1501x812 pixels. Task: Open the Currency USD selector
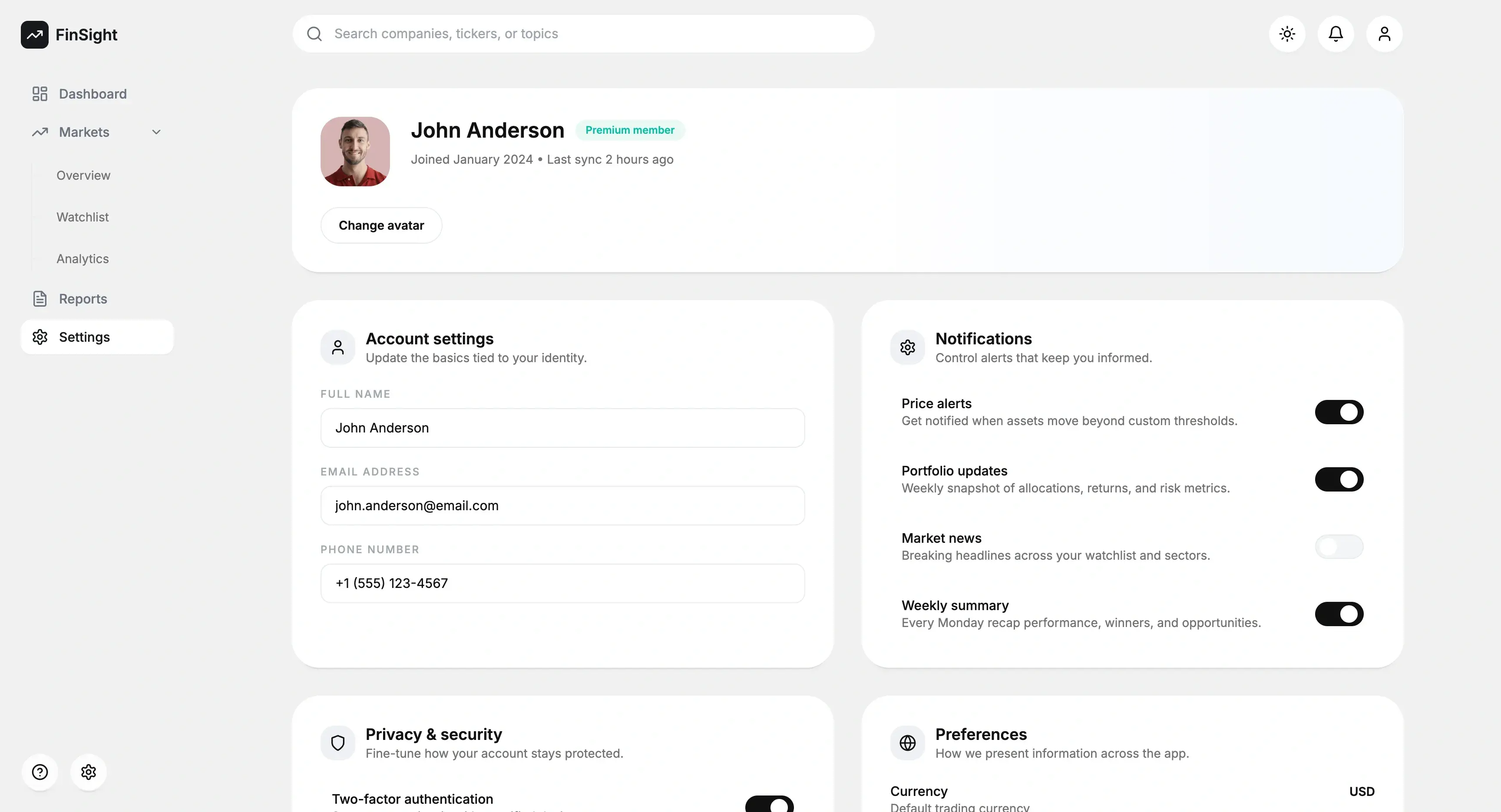pyautogui.click(x=1362, y=791)
